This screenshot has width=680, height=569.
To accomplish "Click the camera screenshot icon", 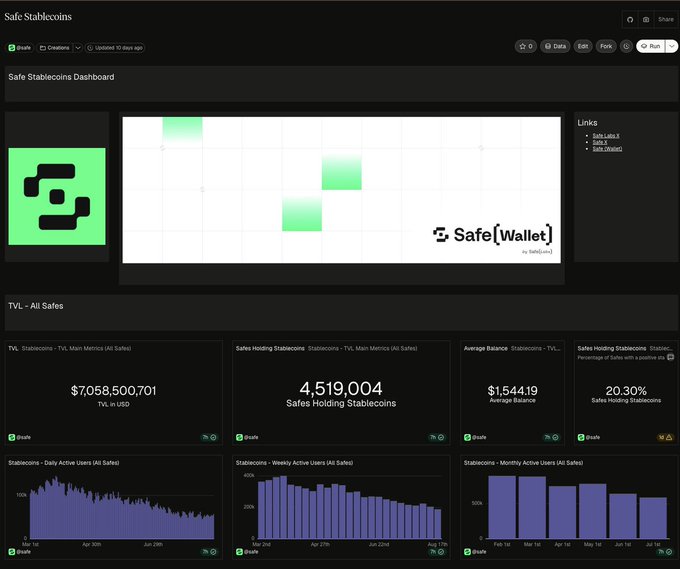I will click(x=646, y=20).
